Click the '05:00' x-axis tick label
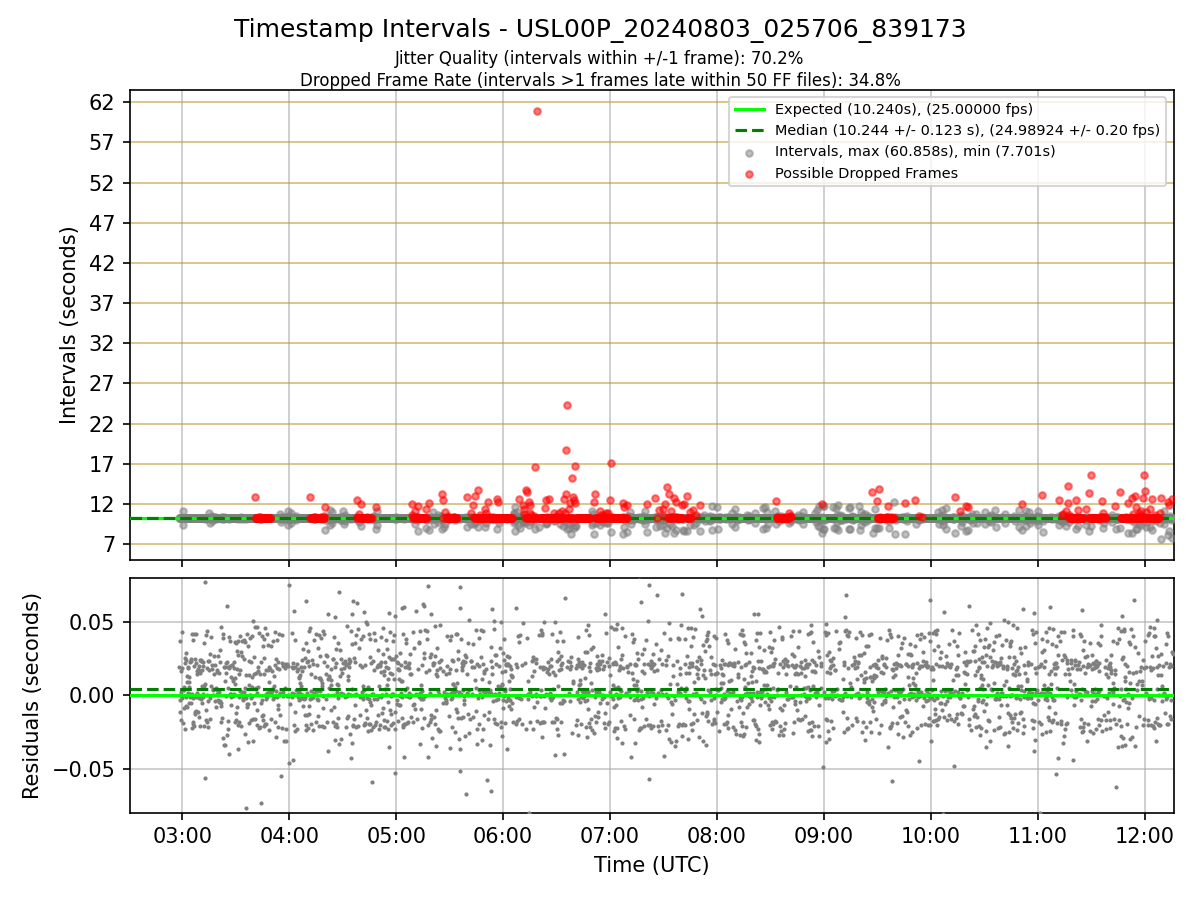Viewport: 1200px width, 900px height. point(396,835)
